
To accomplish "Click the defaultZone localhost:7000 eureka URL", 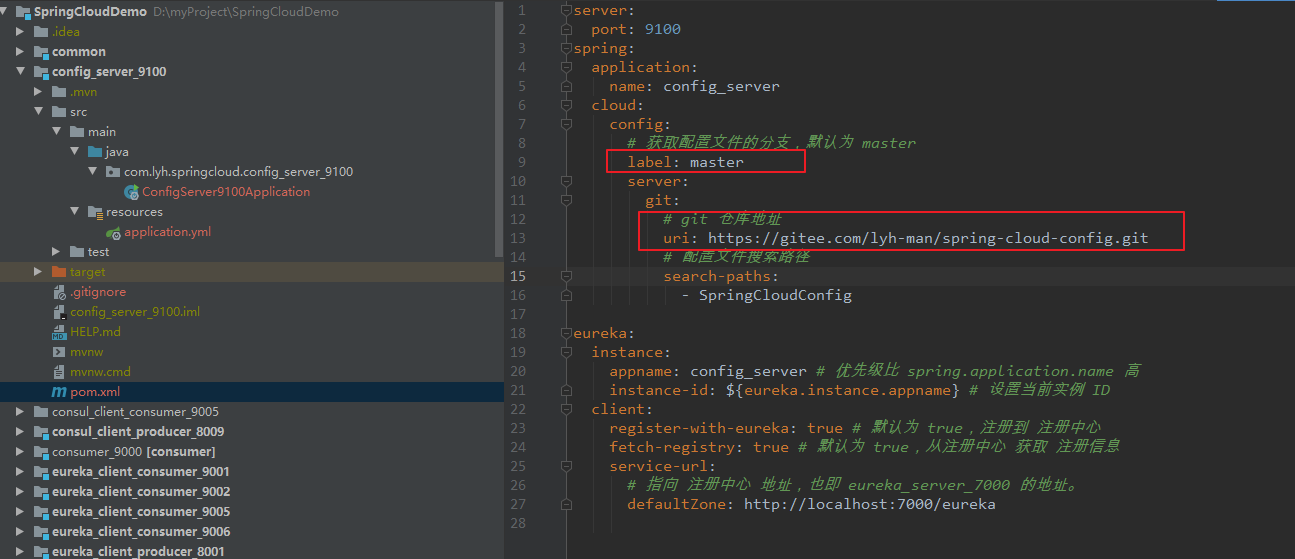I will click(869, 504).
